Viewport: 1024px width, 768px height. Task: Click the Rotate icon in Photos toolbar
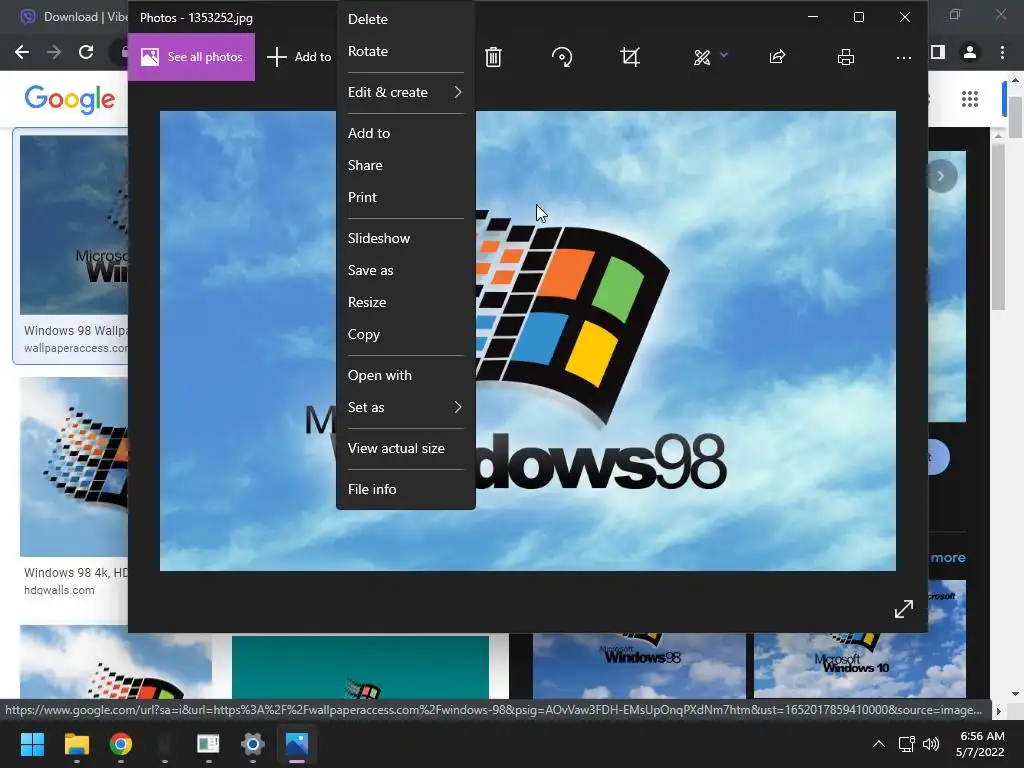click(x=562, y=57)
